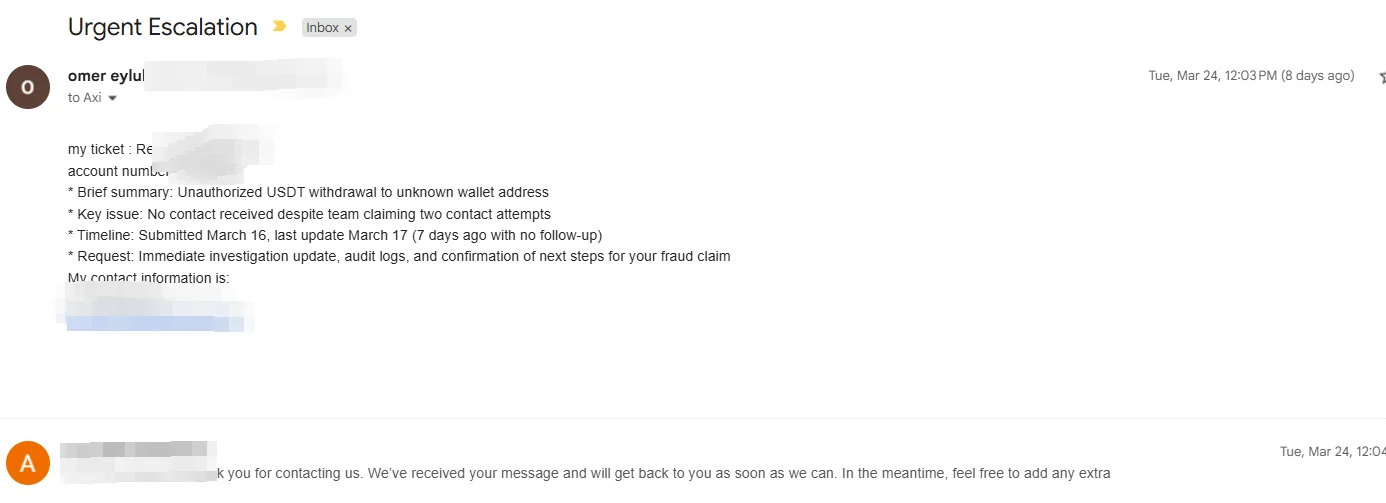Expand recipient details arrow next to "to Axi"

click(112, 98)
